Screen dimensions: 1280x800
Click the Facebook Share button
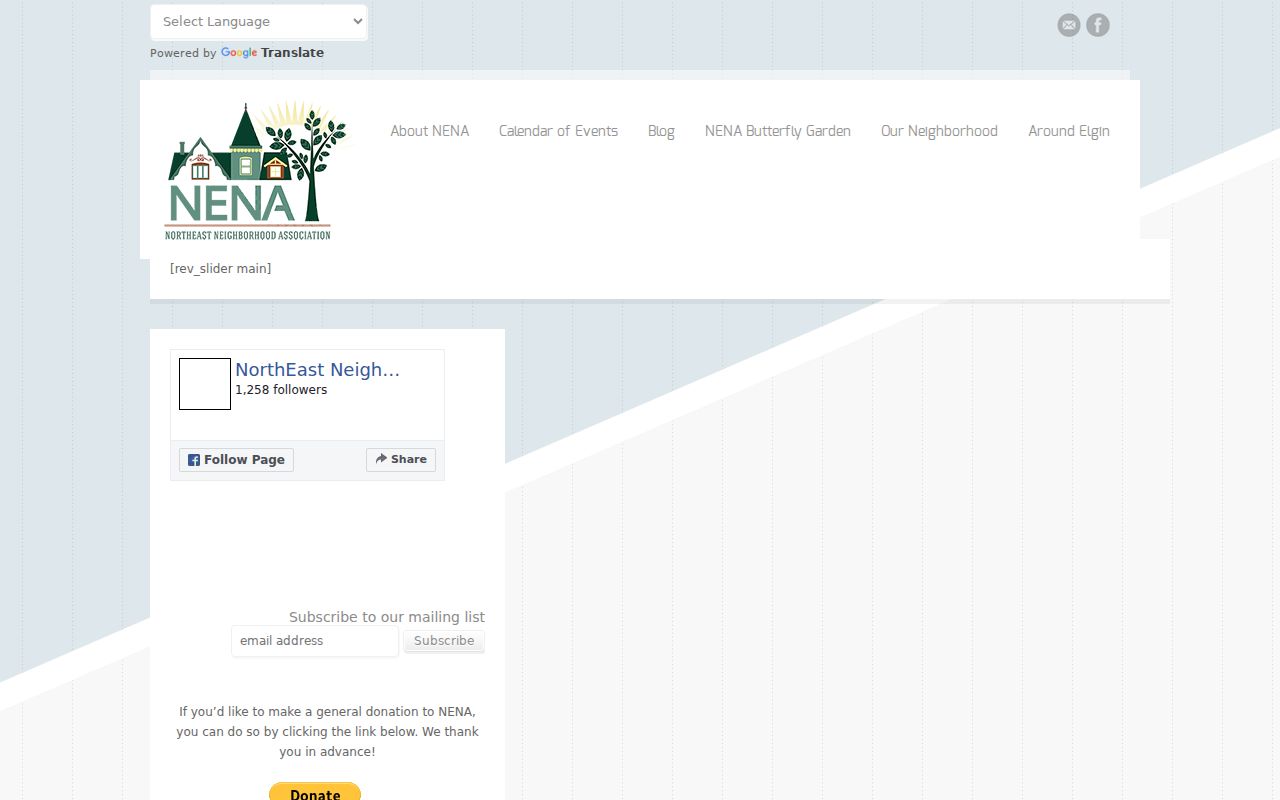tap(401, 459)
